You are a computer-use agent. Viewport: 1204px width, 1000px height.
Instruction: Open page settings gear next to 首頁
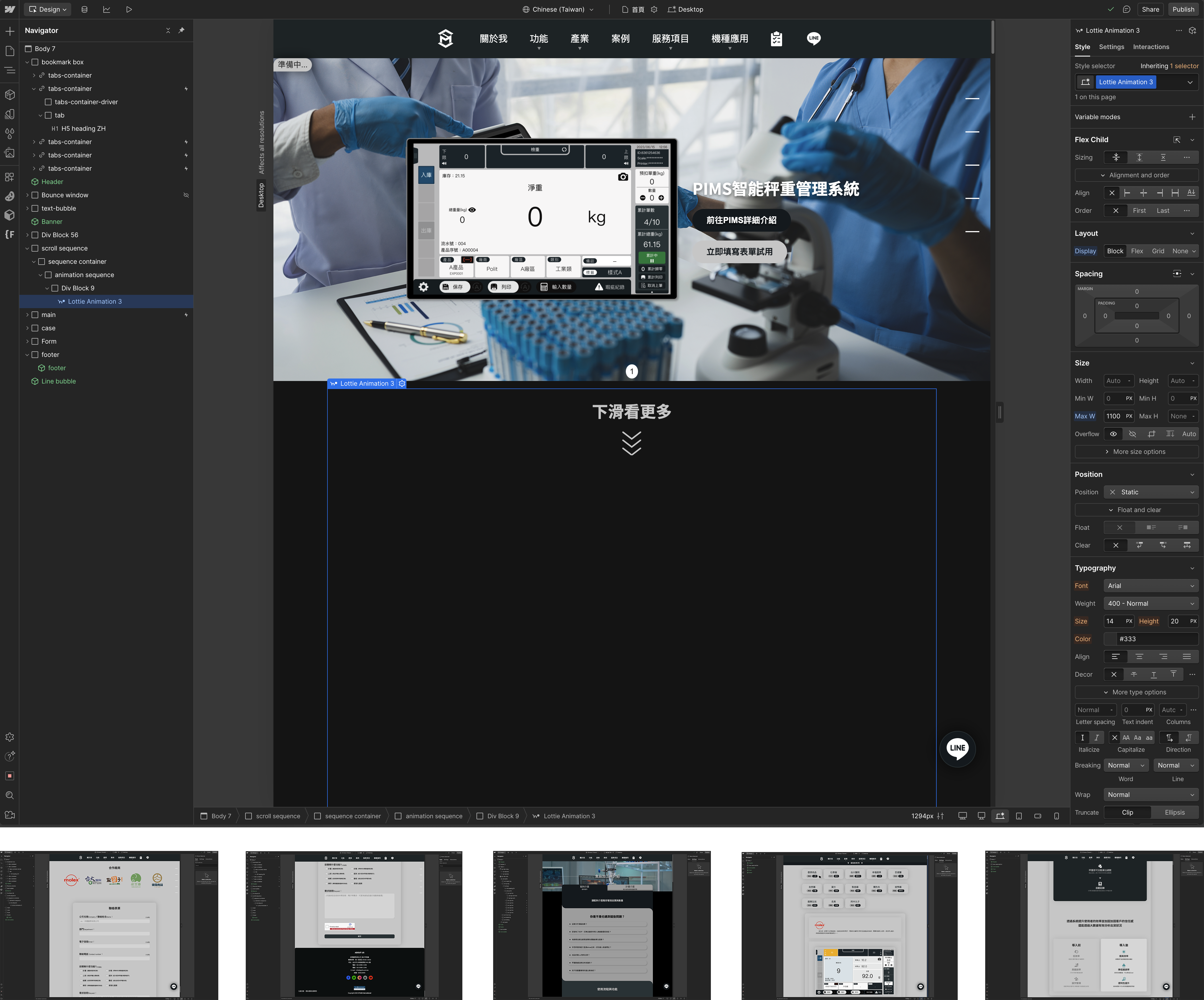point(654,9)
